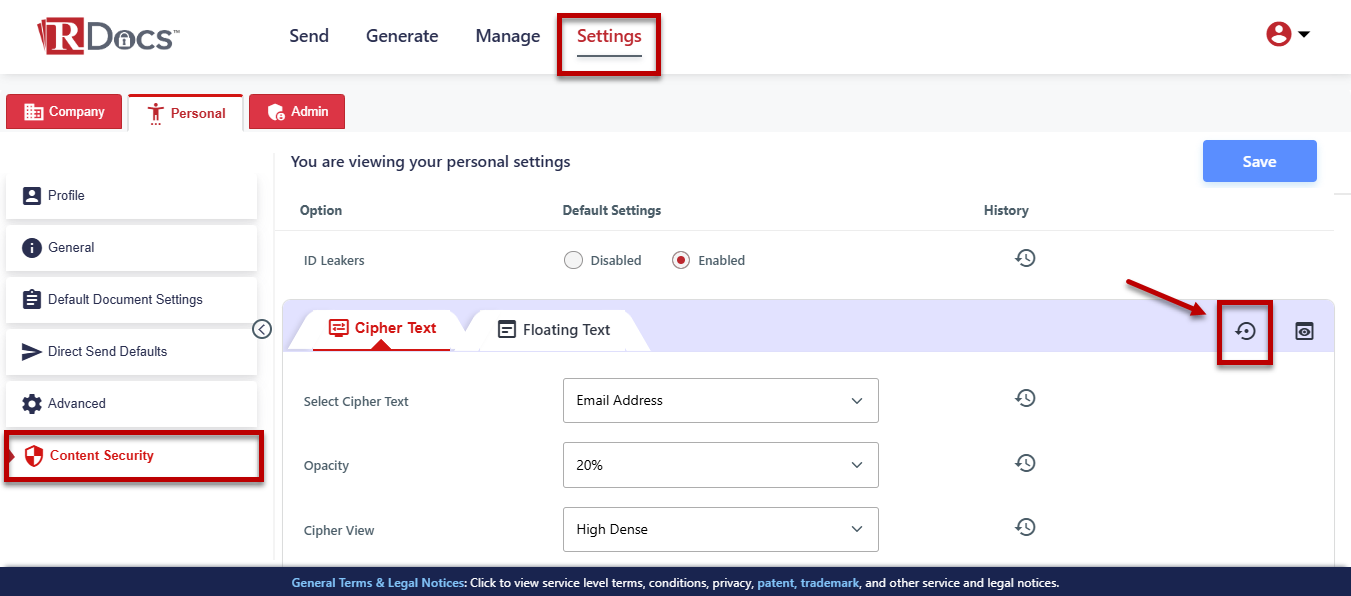Collapse the sidebar with the arrow button

point(262,329)
